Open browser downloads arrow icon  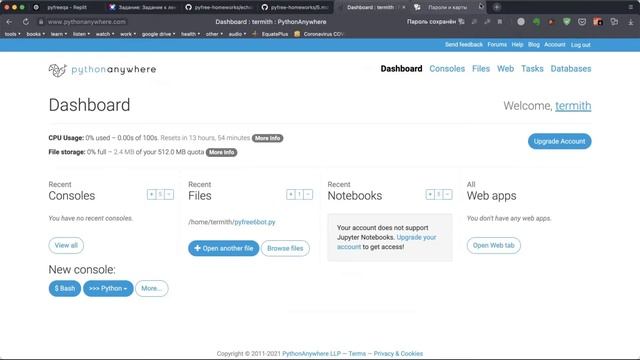point(631,22)
